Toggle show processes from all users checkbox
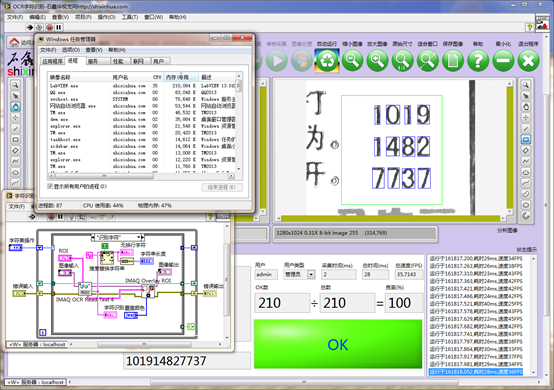Viewport: 554px width, 390px height. coord(50,186)
